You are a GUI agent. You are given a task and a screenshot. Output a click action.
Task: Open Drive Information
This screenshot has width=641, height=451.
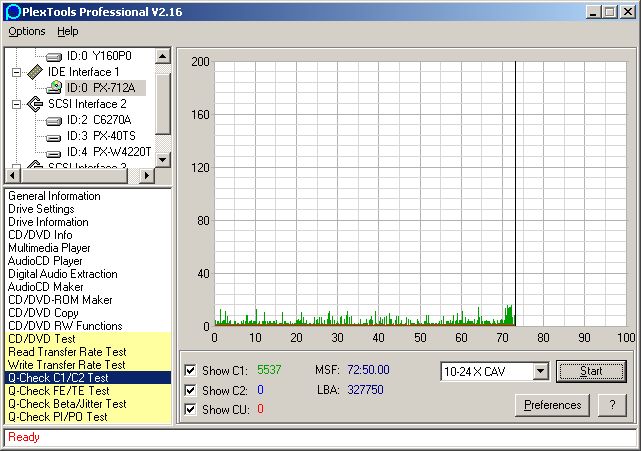click(48, 222)
